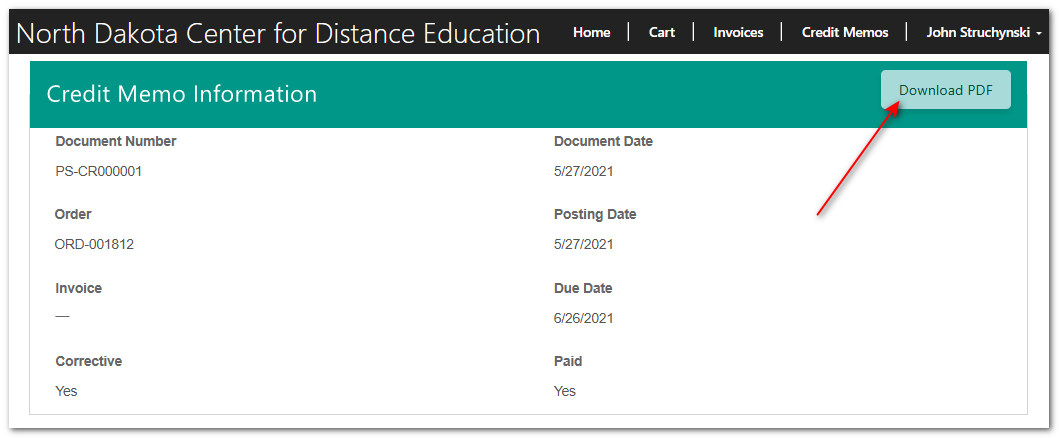Viewport: 1059px width, 438px height.
Task: Click the Posting Date label
Action: coord(595,215)
